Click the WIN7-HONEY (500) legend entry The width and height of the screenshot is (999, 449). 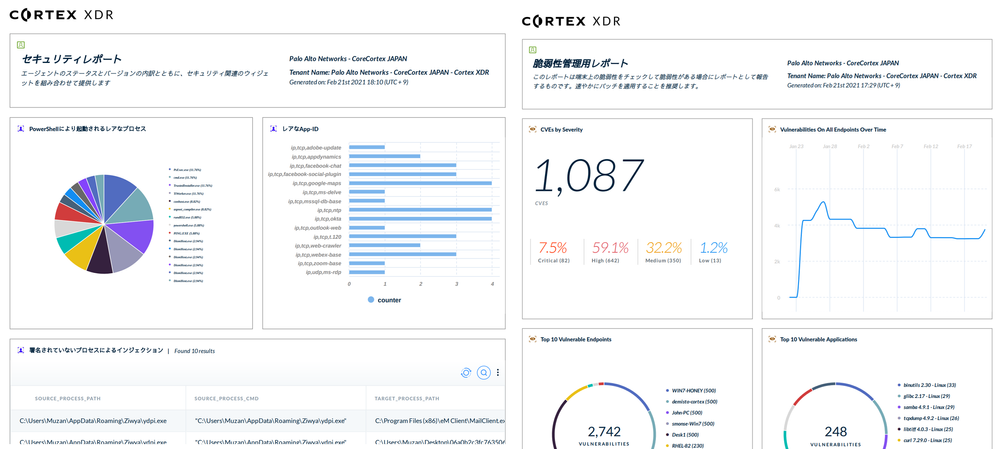point(691,390)
